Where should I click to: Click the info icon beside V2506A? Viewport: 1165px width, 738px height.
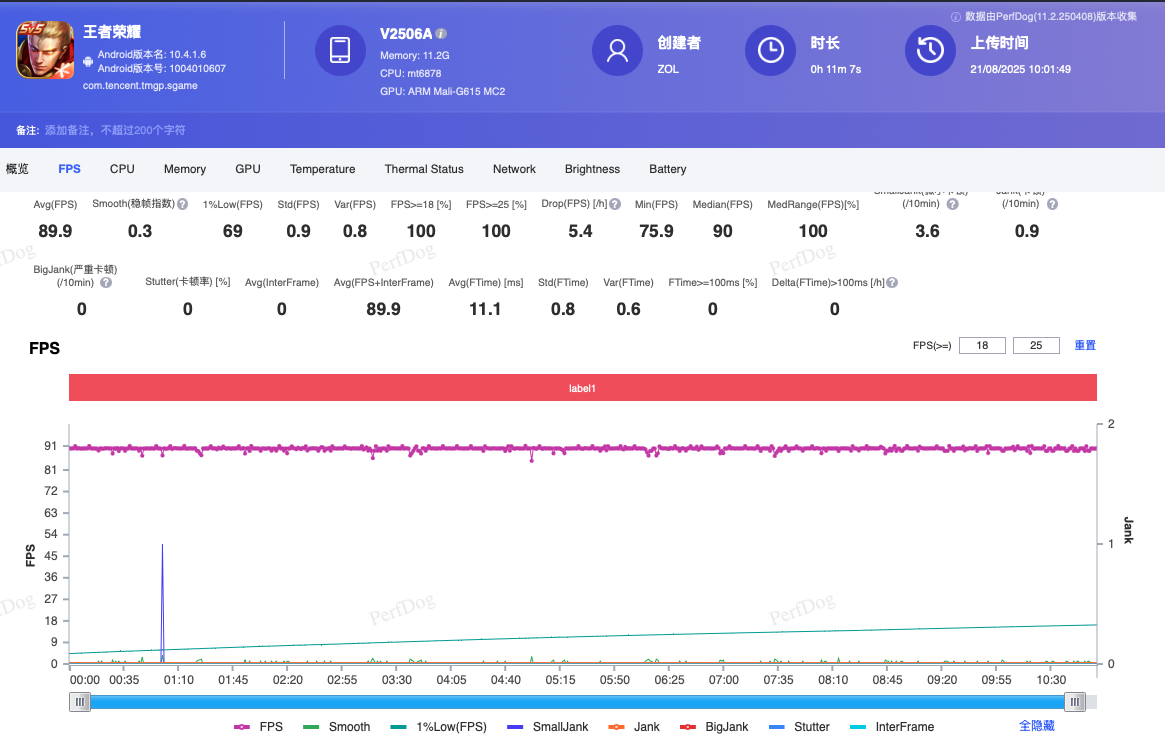[x=442, y=34]
